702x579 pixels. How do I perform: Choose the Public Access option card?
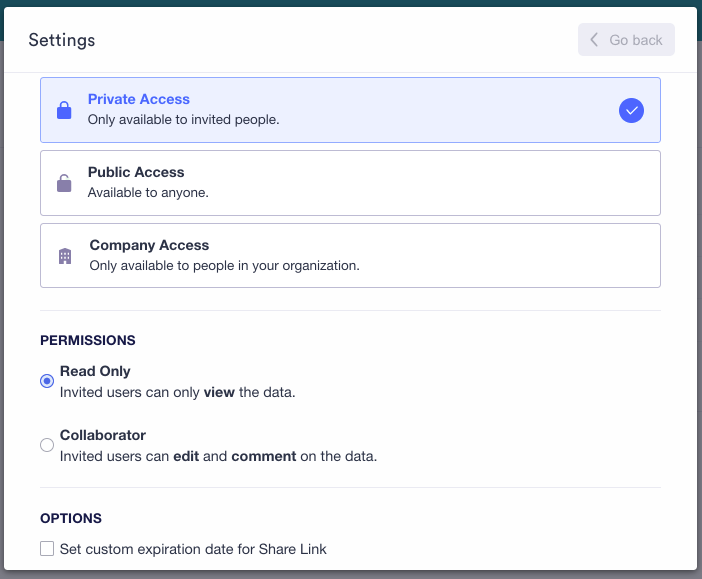[350, 183]
